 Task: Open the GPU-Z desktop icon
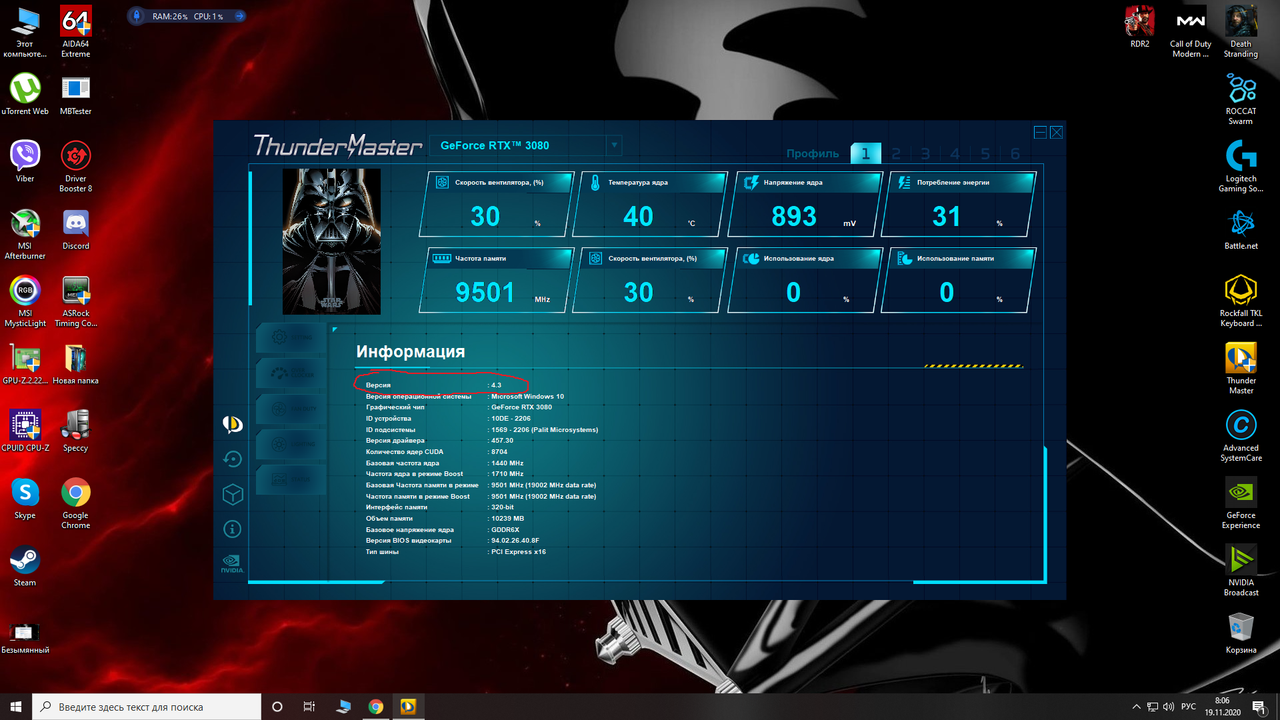pos(25,364)
